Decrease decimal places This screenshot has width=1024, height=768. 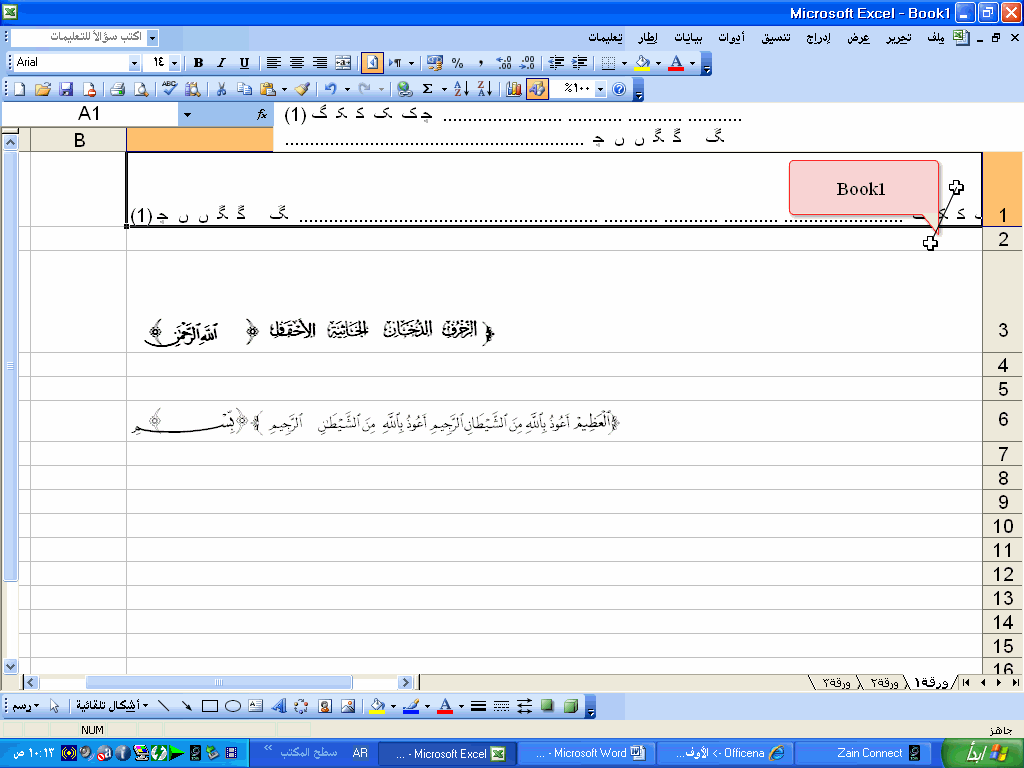526,63
